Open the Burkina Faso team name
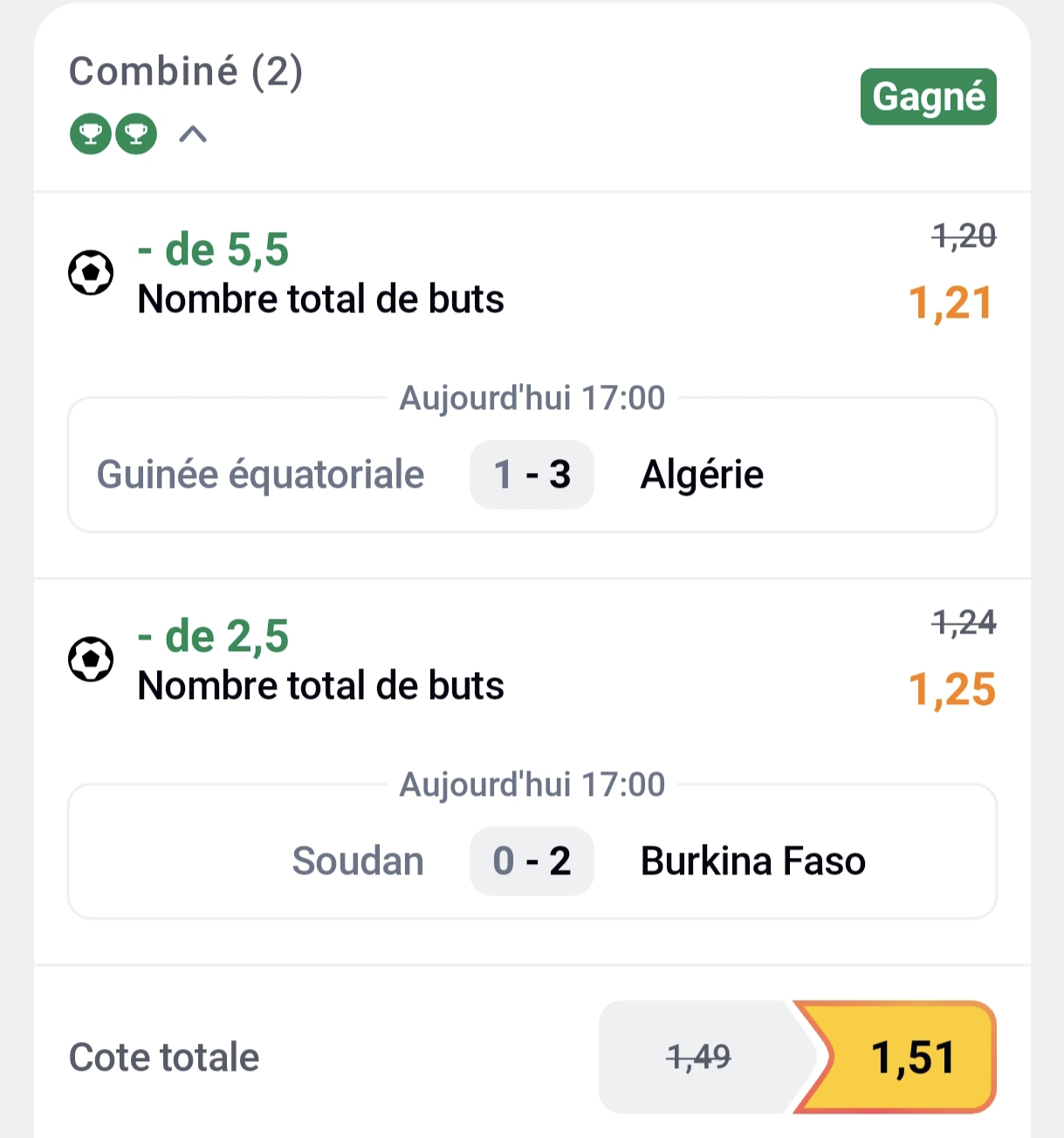 752,861
